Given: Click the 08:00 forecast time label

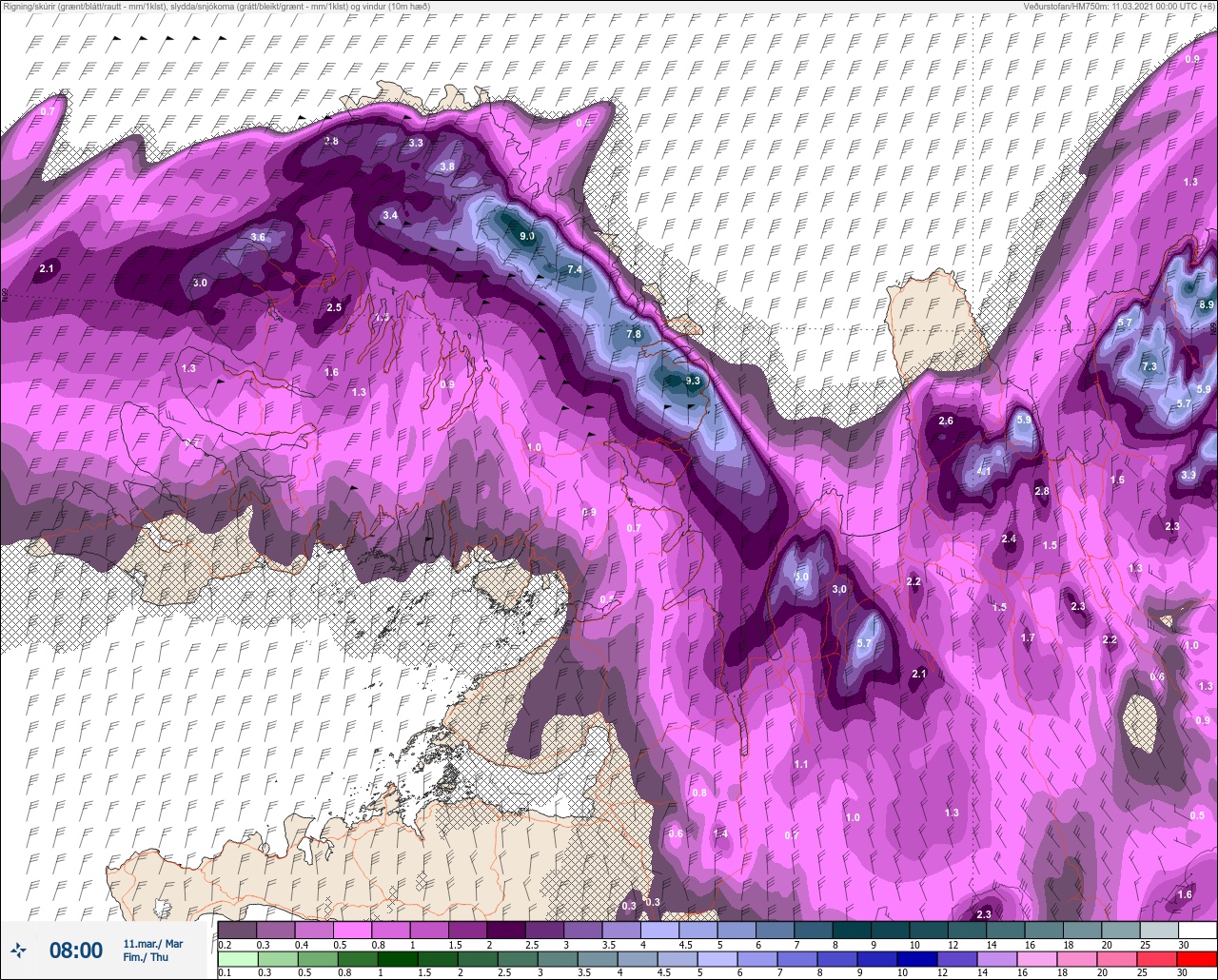Looking at the screenshot, I should (75, 950).
